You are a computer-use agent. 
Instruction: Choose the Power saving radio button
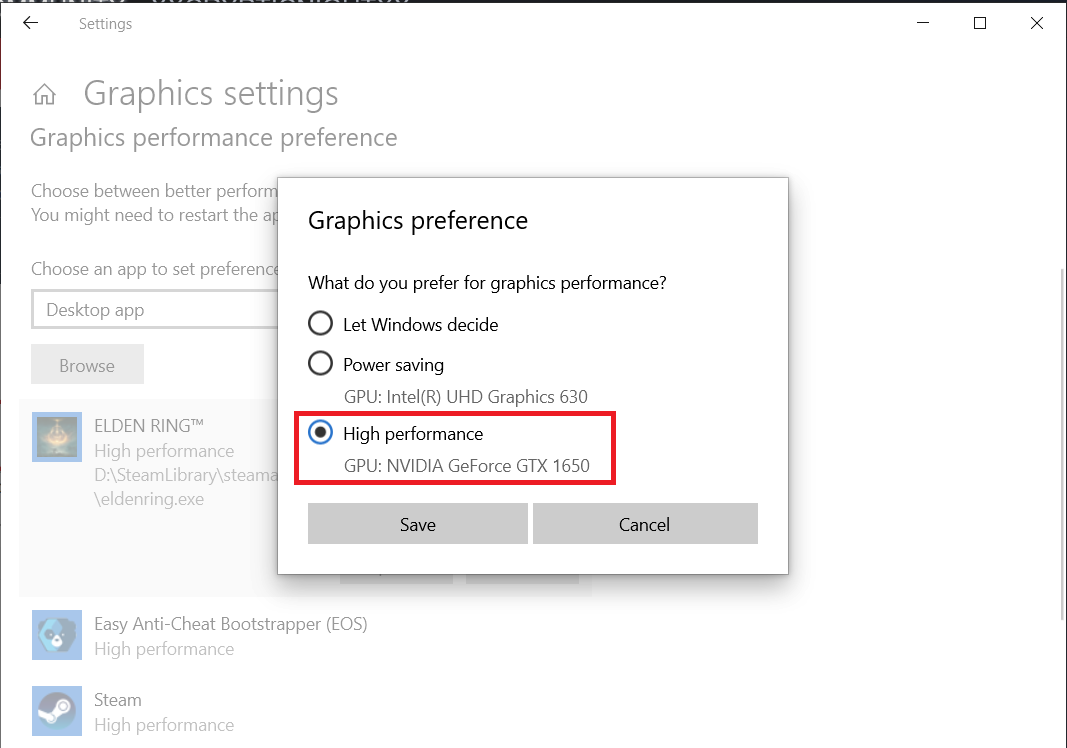pyautogui.click(x=320, y=364)
